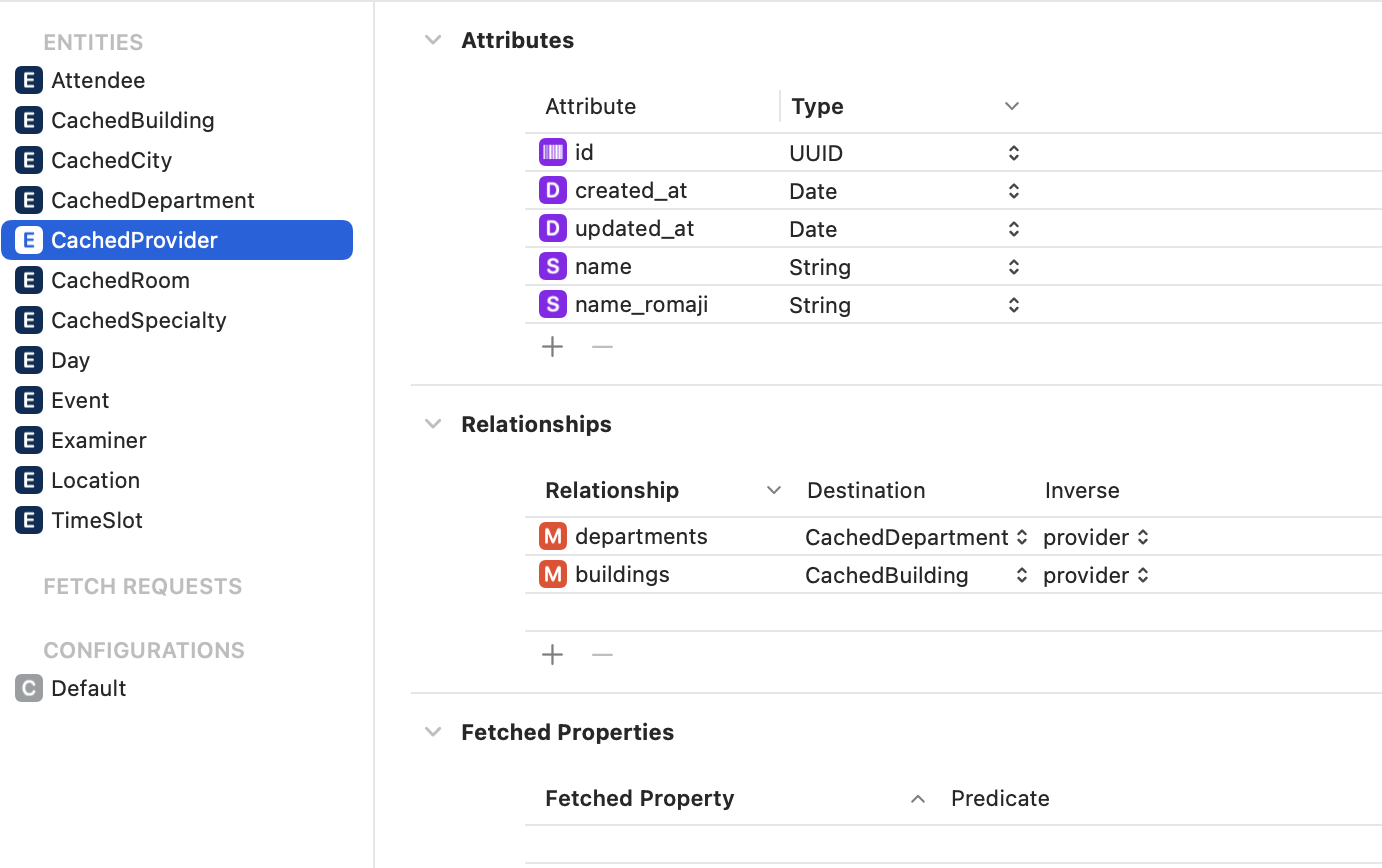Sort by the Type column header
Image resolution: width=1382 pixels, height=868 pixels.
coord(817,106)
